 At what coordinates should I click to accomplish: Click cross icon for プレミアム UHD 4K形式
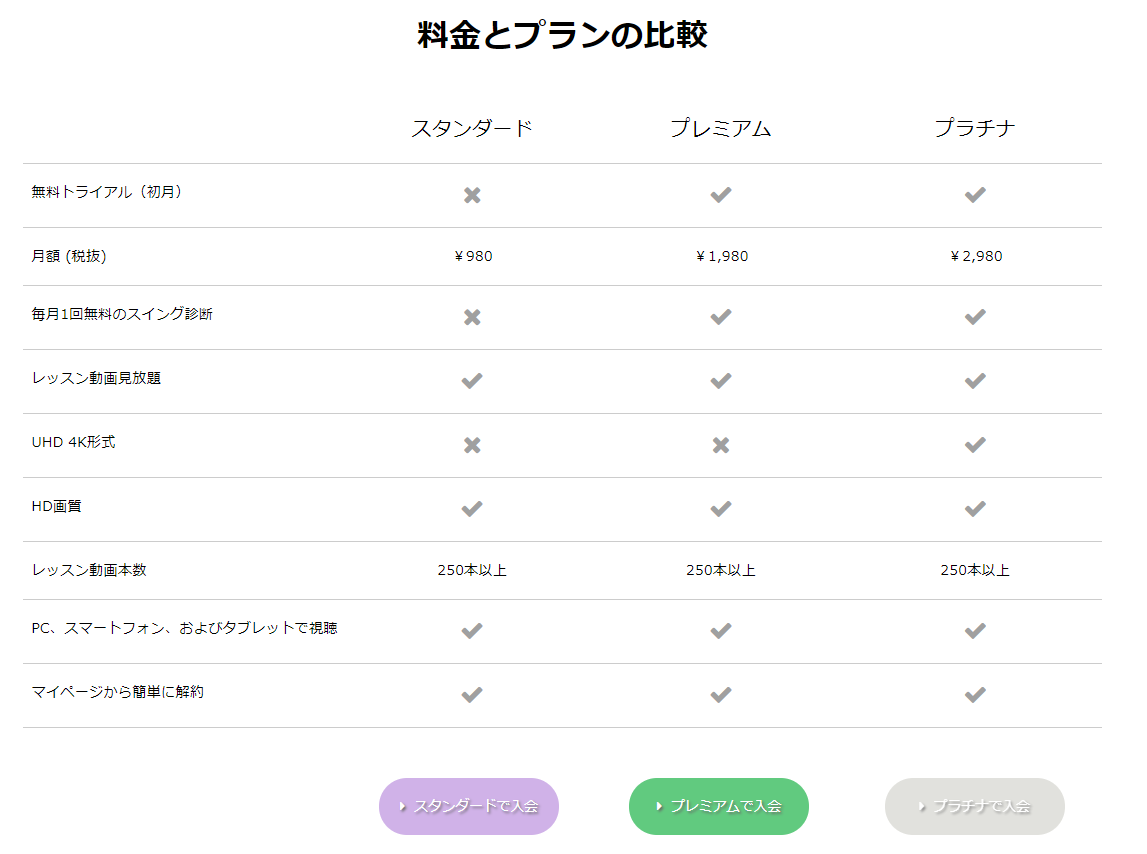(x=721, y=445)
